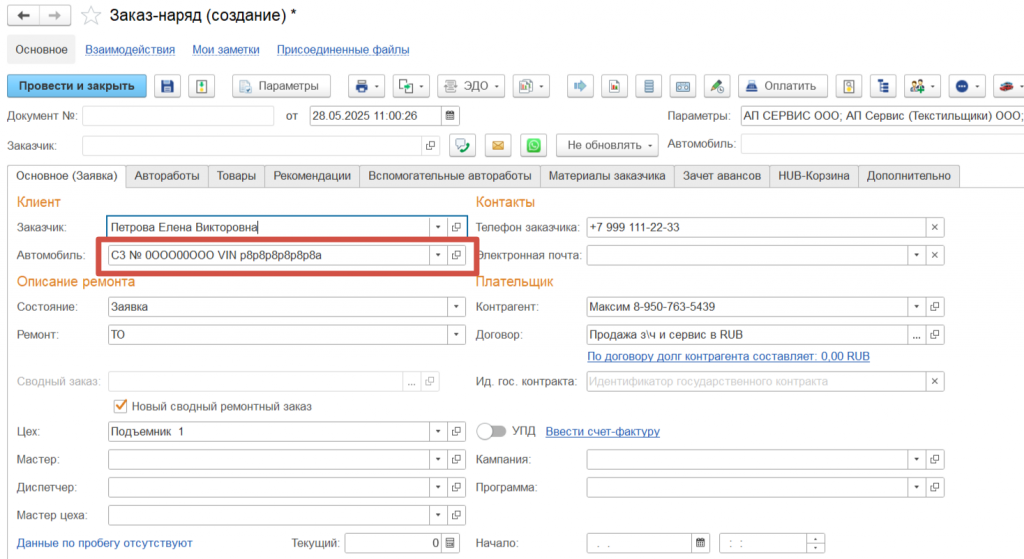Open the Не обновлять dropdown
This screenshot has width=1024, height=559.
click(x=607, y=146)
